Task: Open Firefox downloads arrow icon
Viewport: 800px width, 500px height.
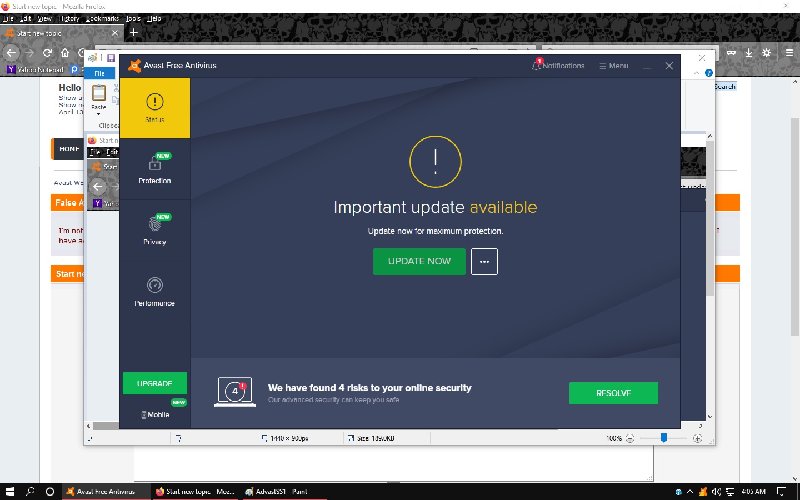Action: [748, 53]
